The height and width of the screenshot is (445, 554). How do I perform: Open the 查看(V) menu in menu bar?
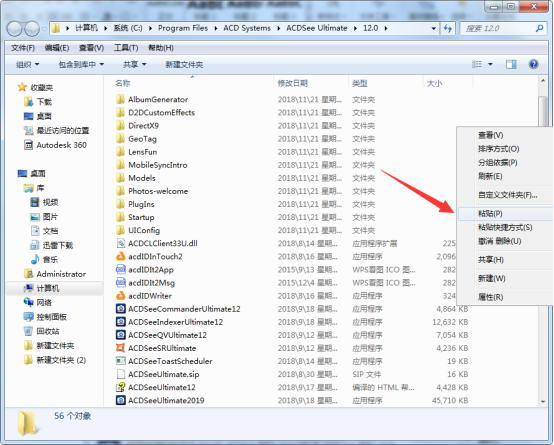coord(92,48)
